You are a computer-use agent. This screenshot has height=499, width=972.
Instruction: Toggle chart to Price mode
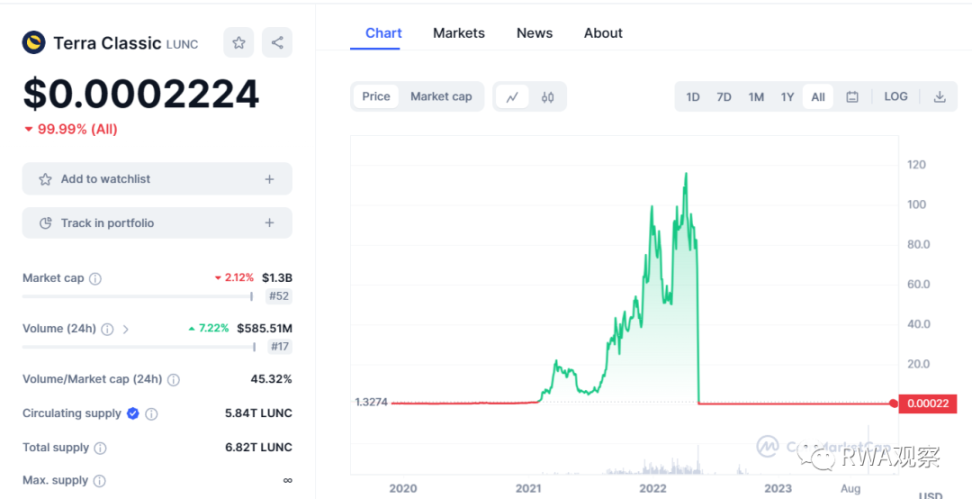click(x=376, y=97)
